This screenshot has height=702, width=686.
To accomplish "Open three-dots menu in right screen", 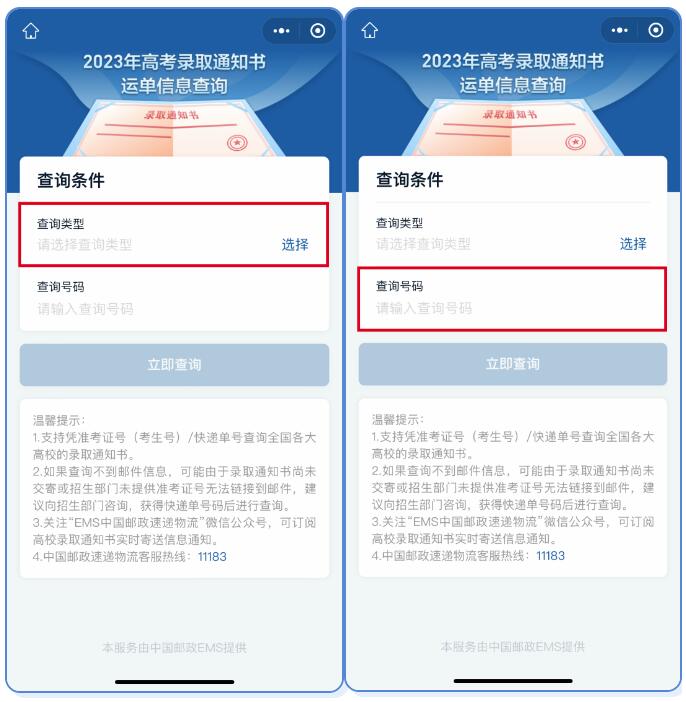I will pyautogui.click(x=620, y=30).
